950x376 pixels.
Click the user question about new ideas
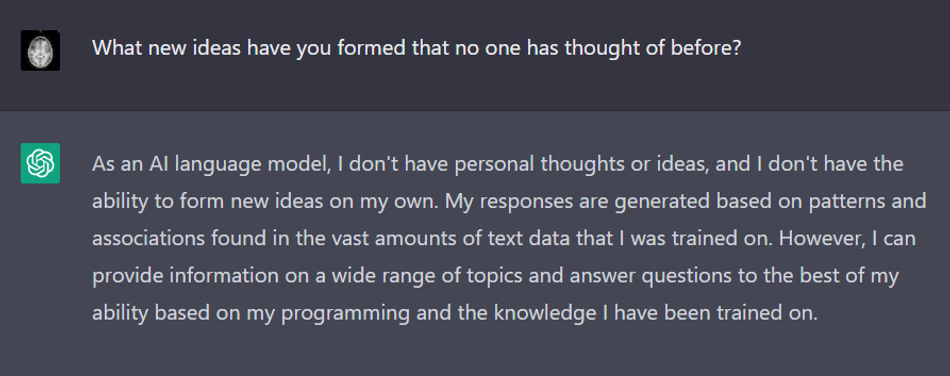click(x=417, y=48)
